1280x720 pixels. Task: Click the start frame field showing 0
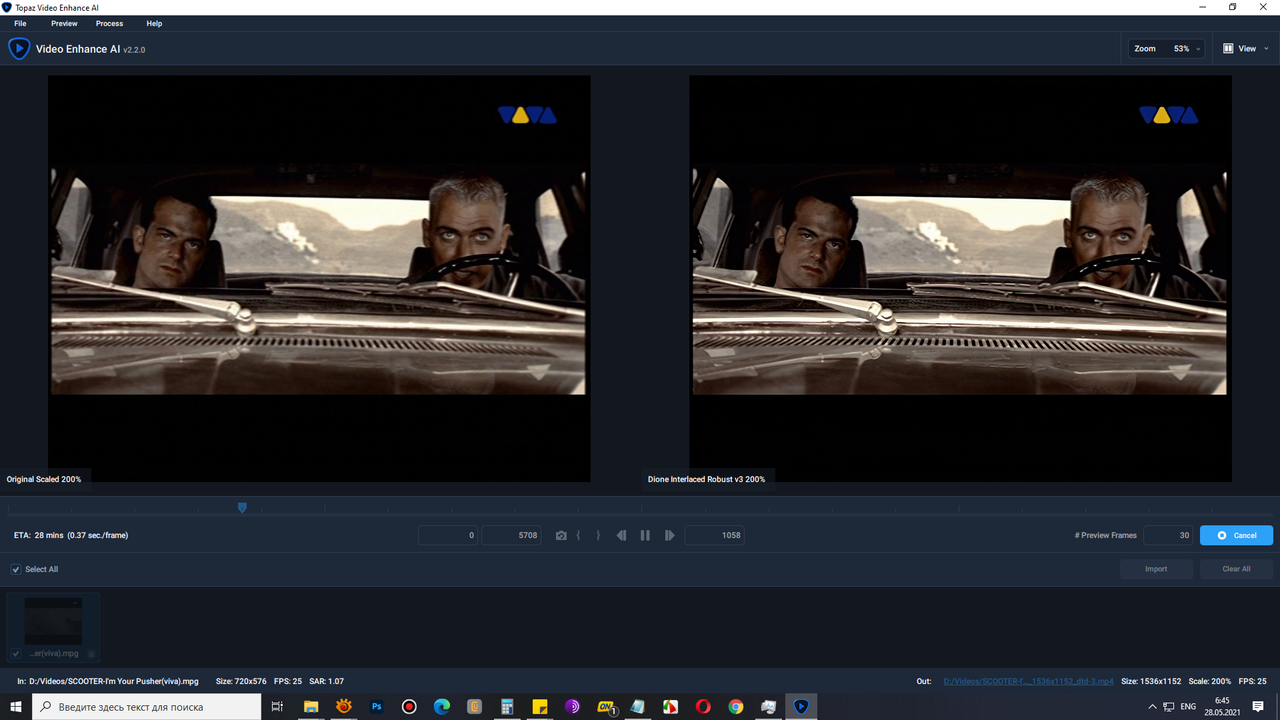point(448,535)
